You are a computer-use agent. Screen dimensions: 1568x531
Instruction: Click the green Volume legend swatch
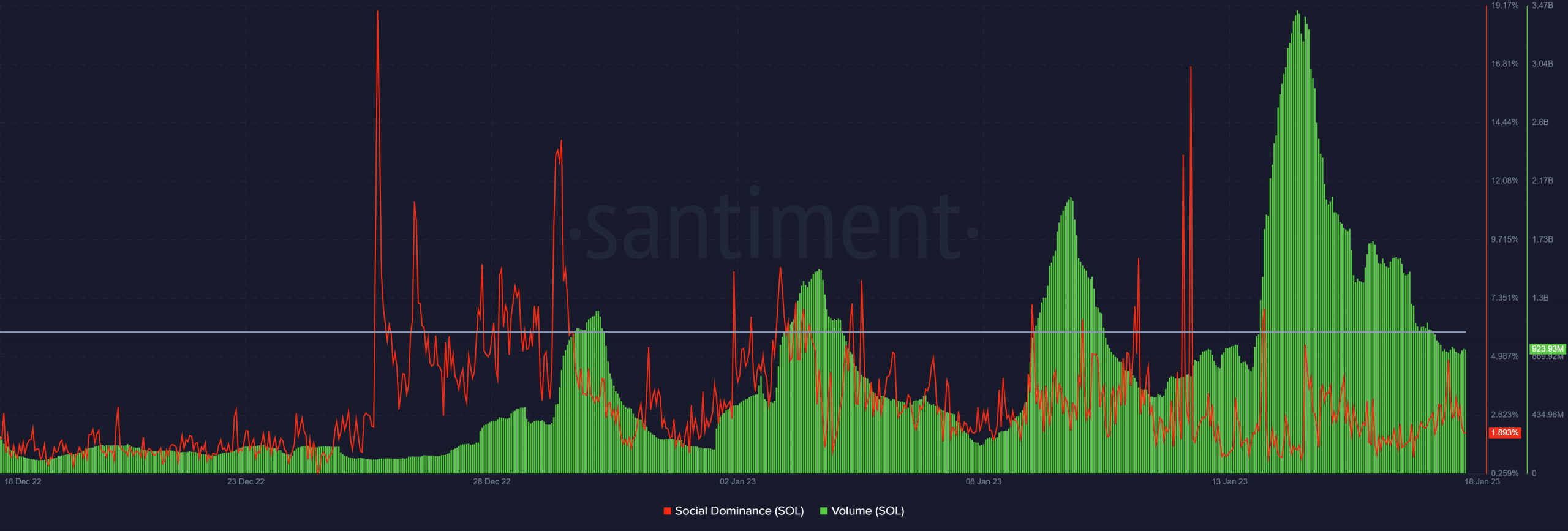point(824,511)
